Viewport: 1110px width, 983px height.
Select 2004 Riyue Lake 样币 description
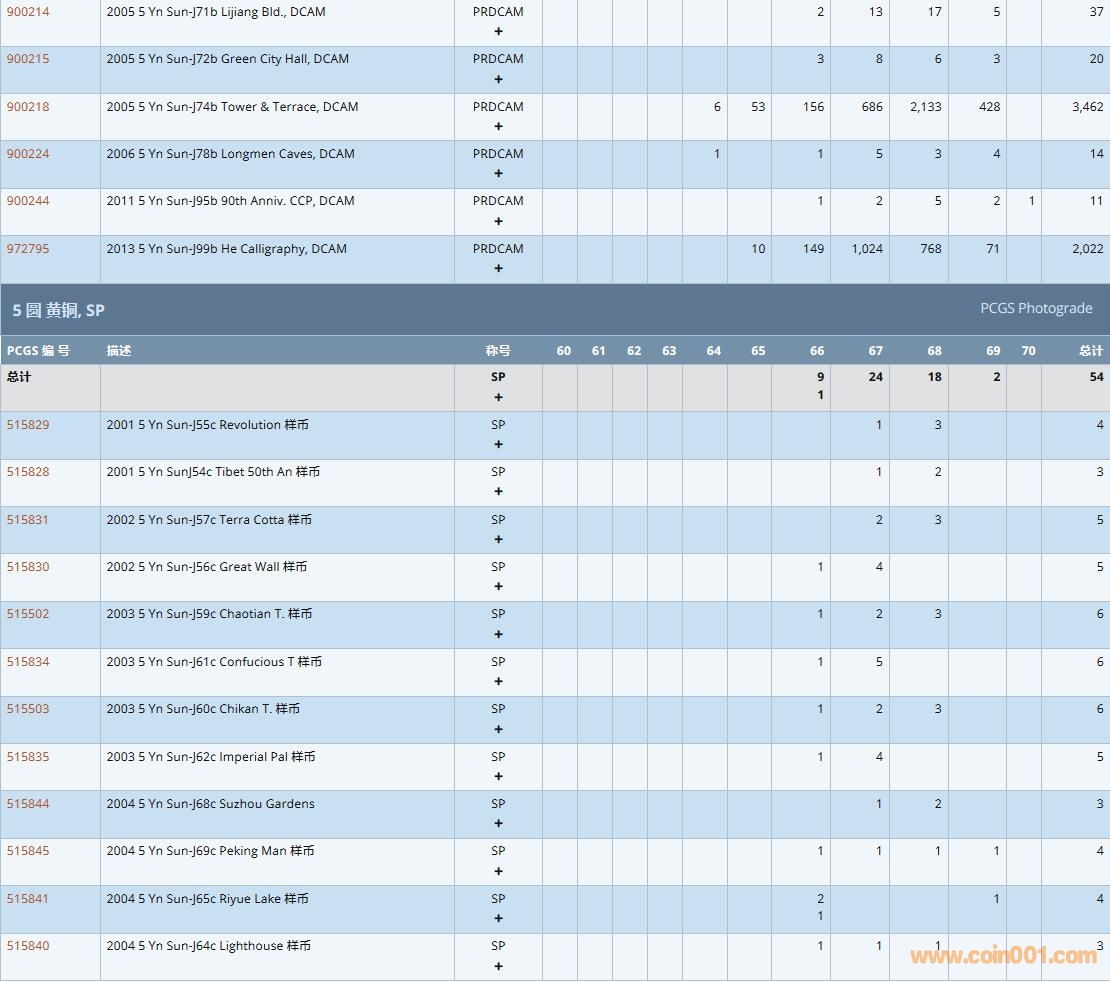pos(208,899)
